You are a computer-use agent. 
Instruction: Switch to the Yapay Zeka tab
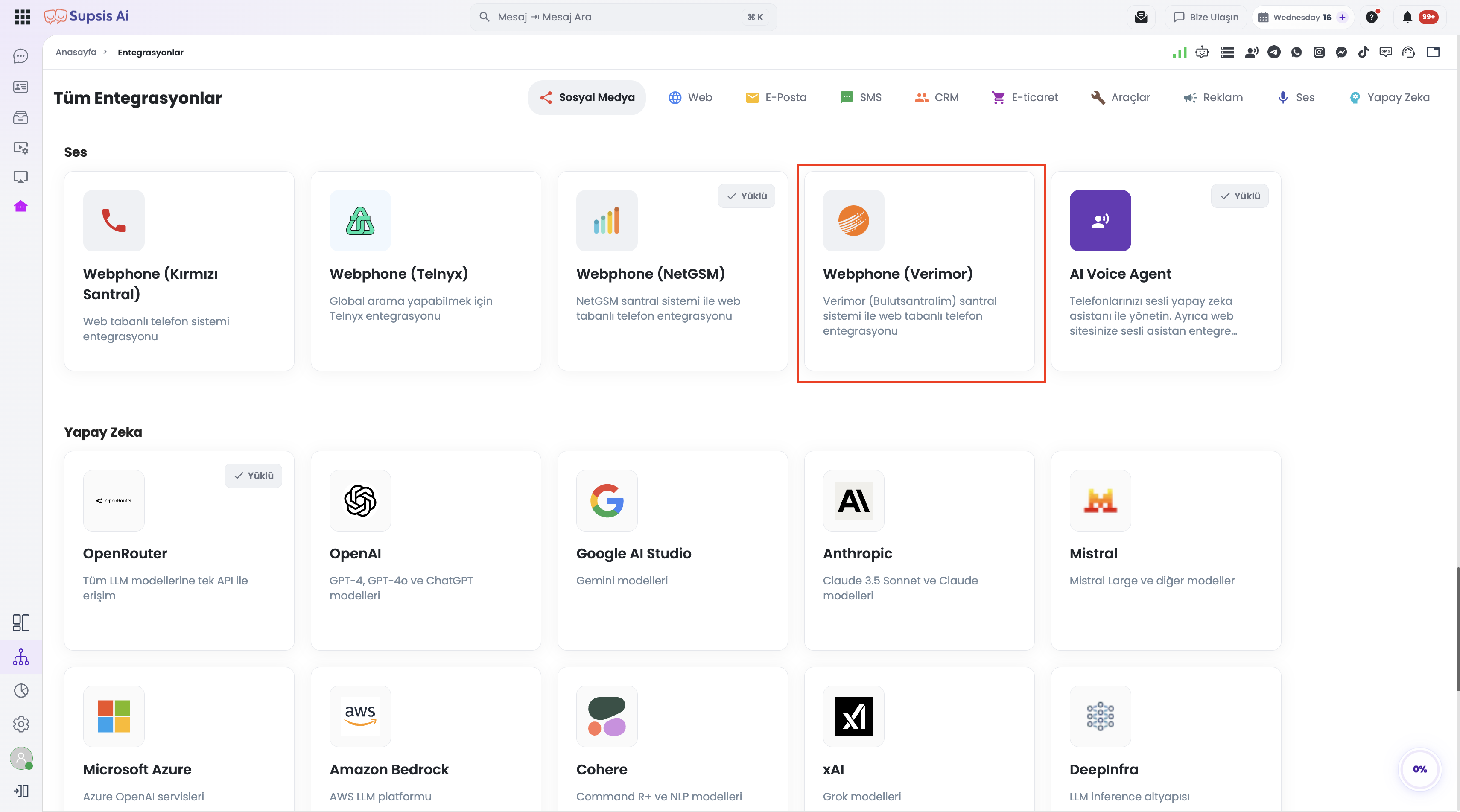(1389, 97)
